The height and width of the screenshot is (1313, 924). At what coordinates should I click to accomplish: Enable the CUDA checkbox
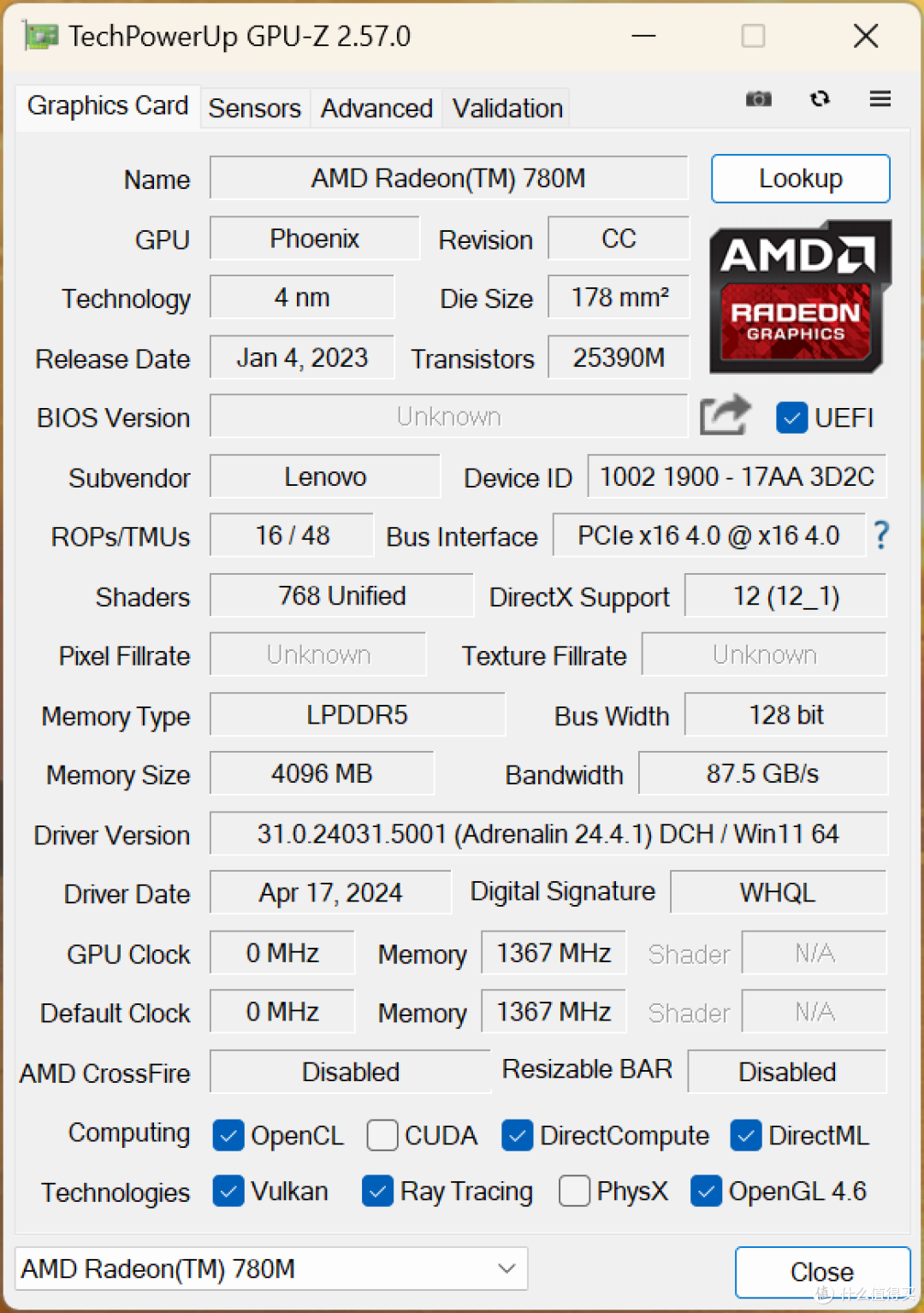click(x=382, y=1135)
